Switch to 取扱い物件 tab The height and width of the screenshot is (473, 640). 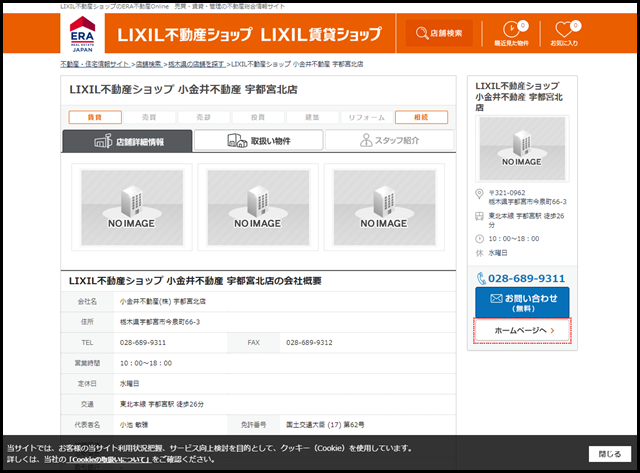(259, 140)
